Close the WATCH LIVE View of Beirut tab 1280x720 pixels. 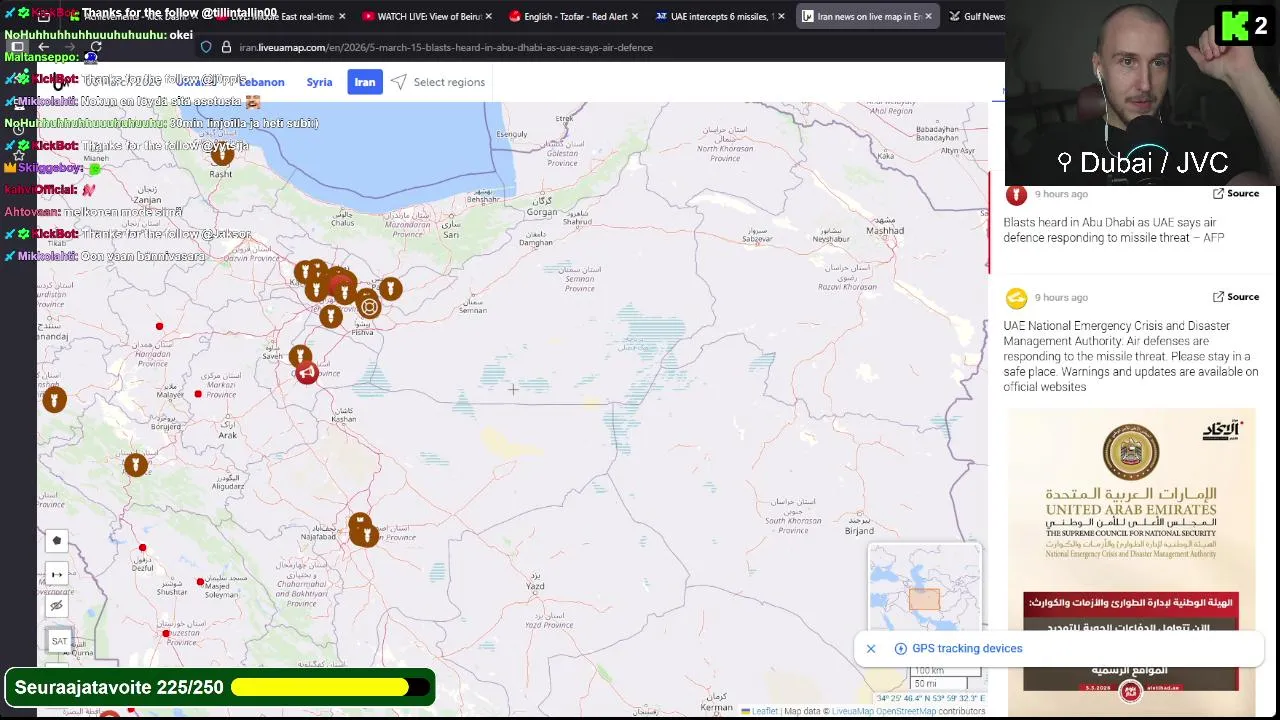(489, 16)
